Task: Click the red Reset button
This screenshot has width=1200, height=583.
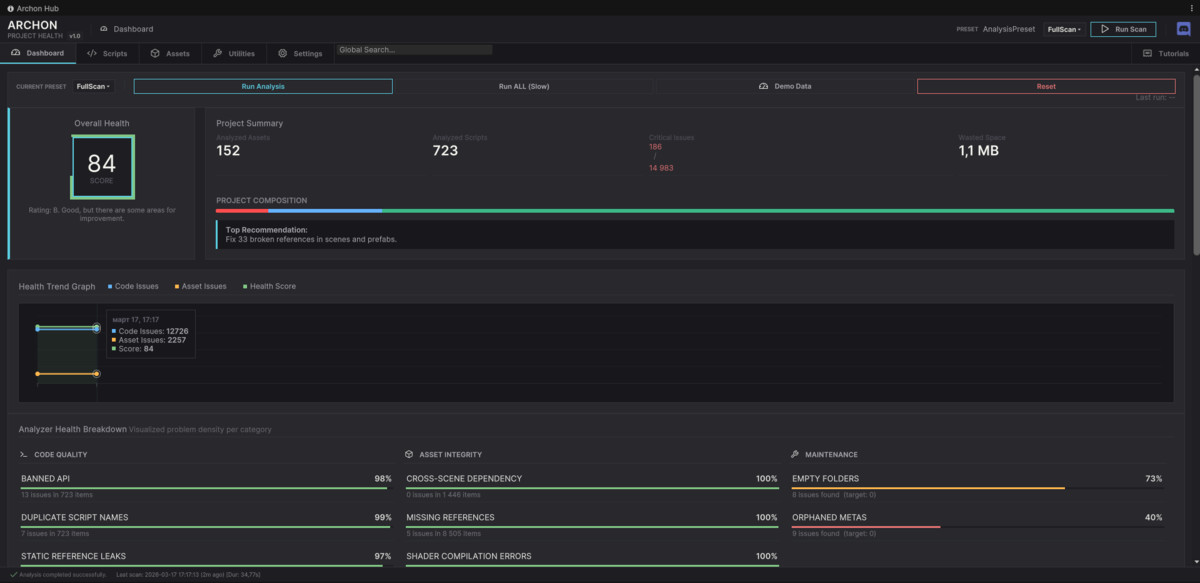Action: tap(1046, 86)
